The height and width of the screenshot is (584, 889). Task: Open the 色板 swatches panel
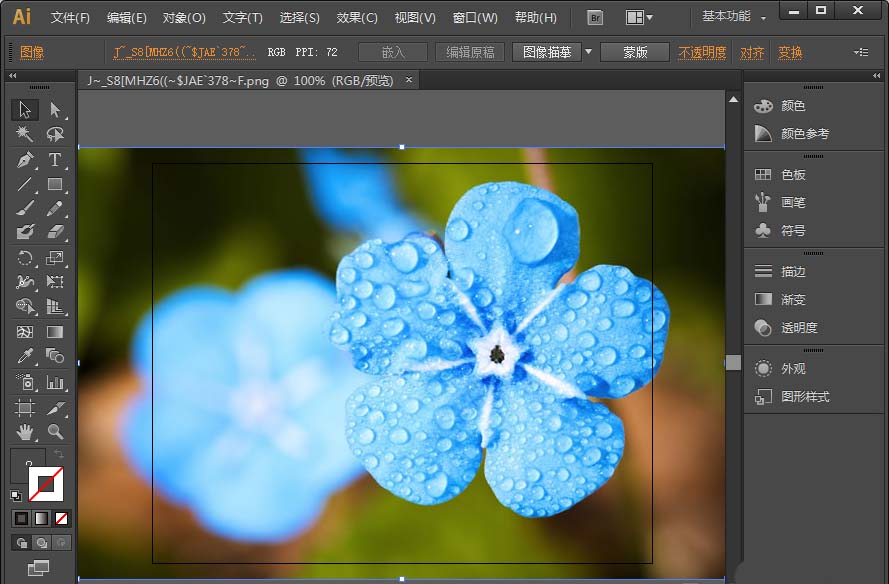(792, 175)
